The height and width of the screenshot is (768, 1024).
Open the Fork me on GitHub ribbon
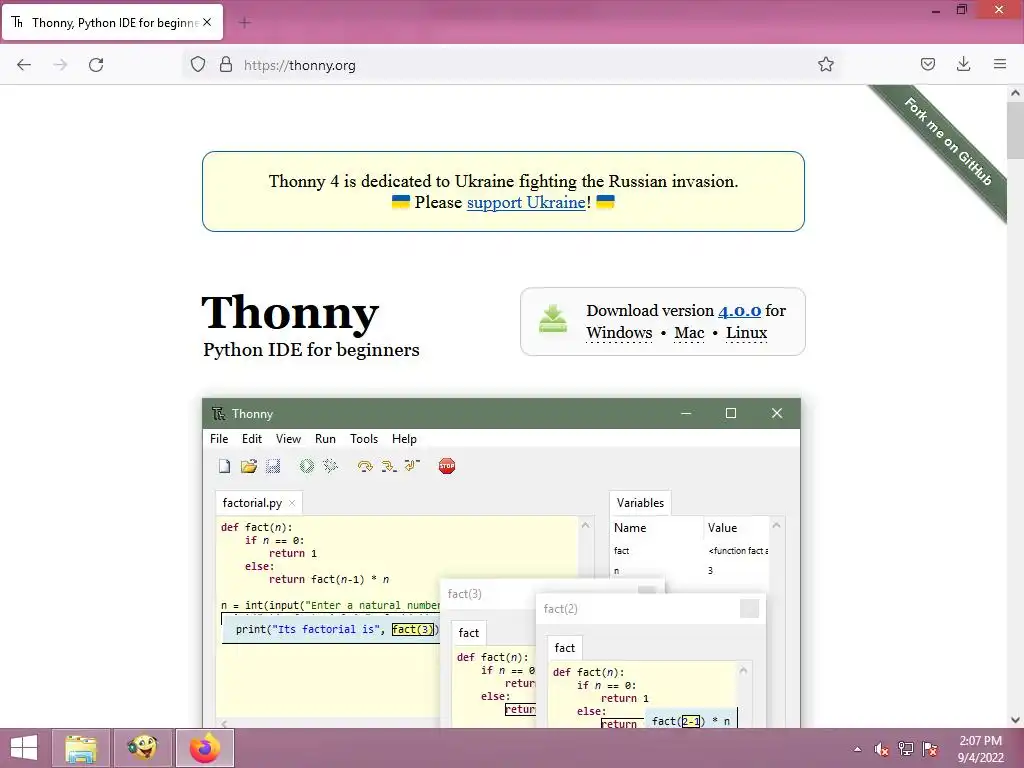pyautogui.click(x=948, y=141)
